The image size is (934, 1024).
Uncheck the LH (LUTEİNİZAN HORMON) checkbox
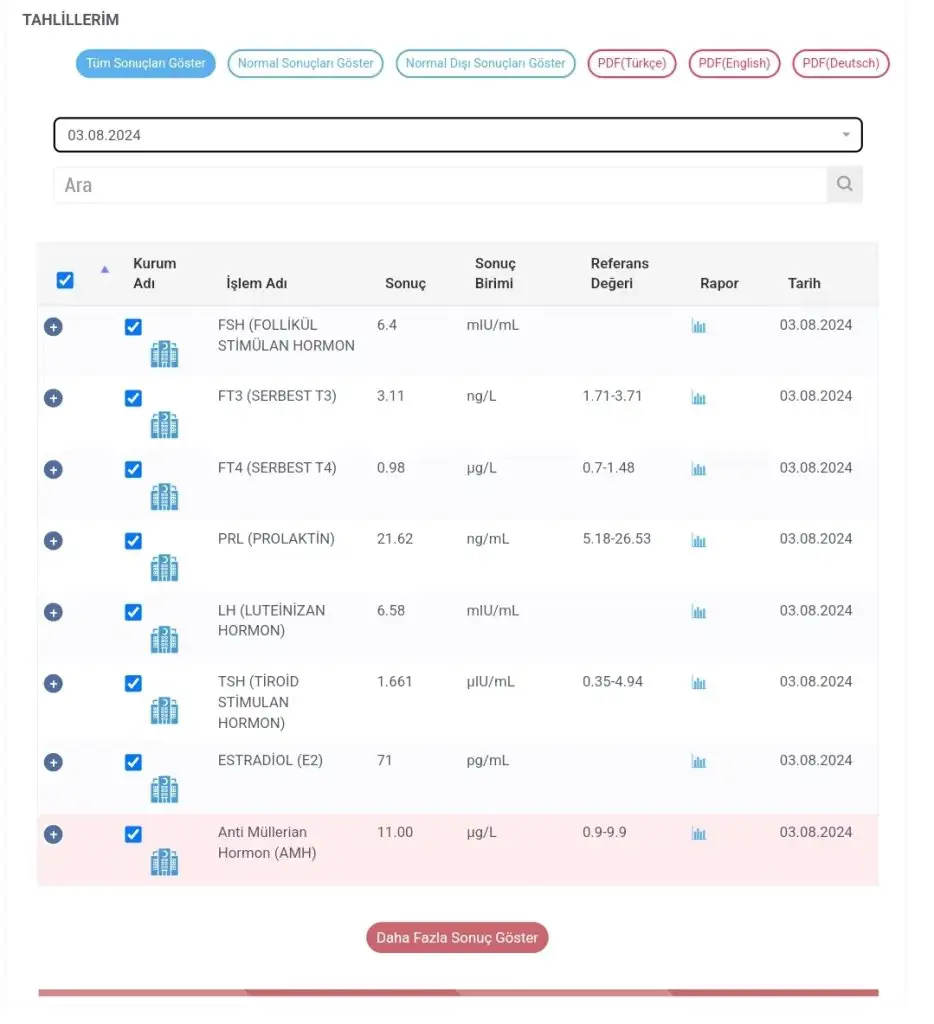click(133, 612)
